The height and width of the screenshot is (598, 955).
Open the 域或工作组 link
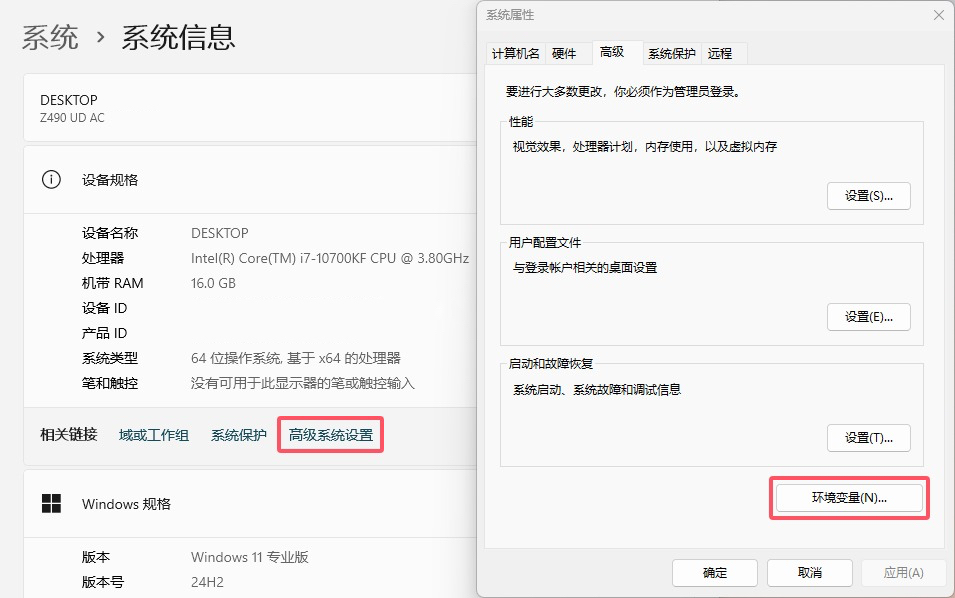point(154,435)
